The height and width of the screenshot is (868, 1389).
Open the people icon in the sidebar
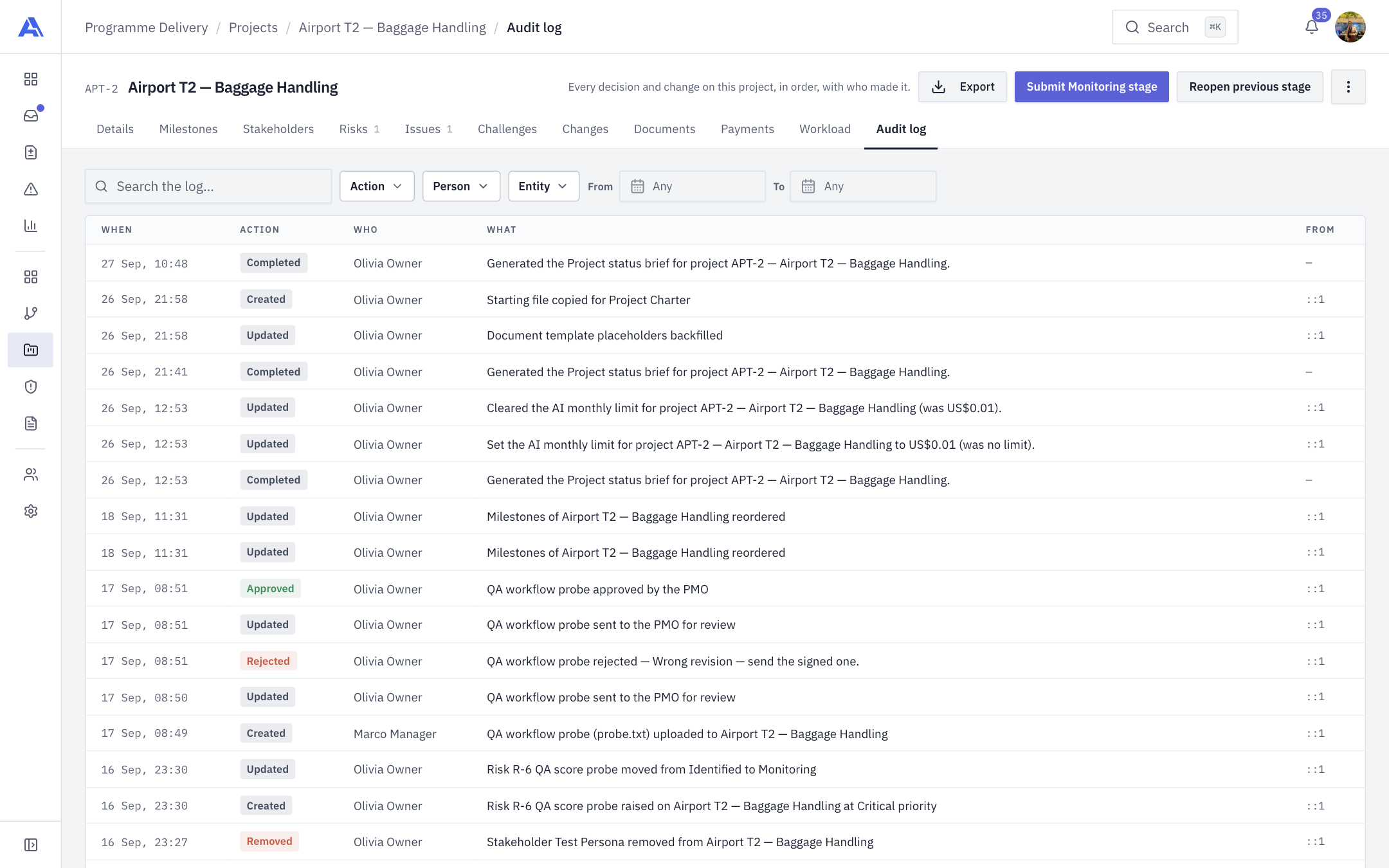[x=30, y=475]
